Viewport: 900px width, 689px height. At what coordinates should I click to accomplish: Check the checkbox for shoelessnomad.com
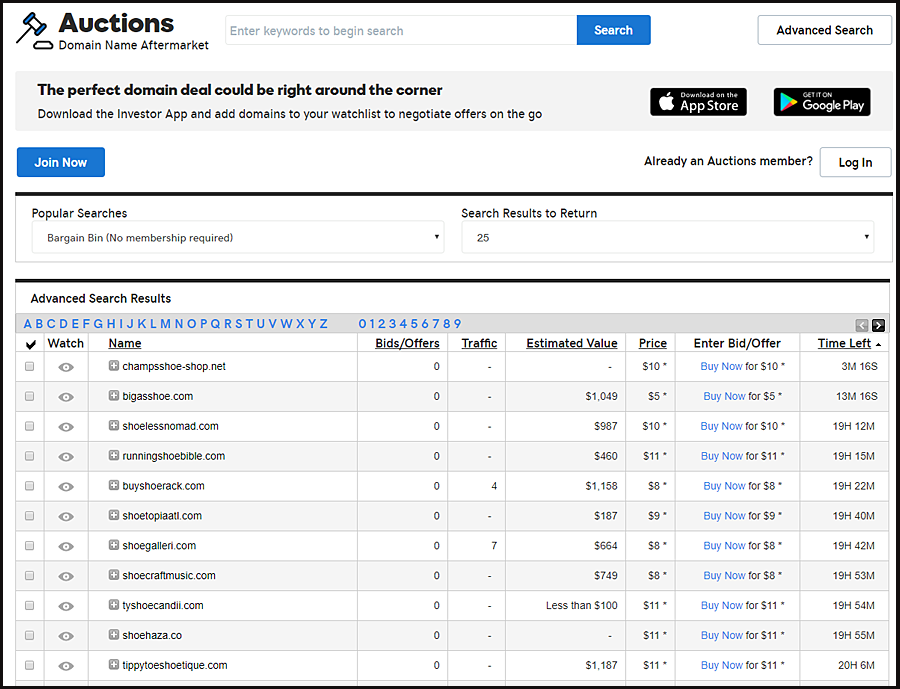click(x=30, y=426)
